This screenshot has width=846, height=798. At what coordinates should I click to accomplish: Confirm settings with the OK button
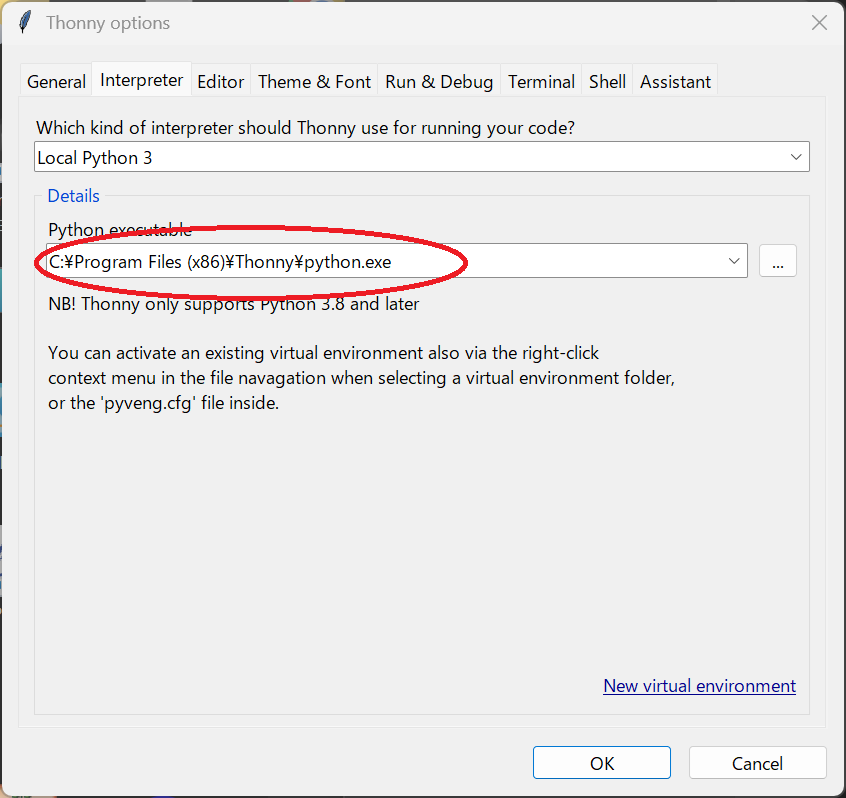click(x=602, y=763)
